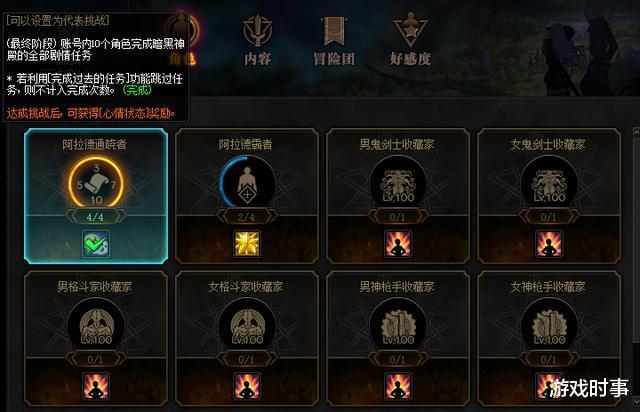This screenshot has width=640, height=412.
Task: Open the 内容 tab with sword emblem
Action: point(258,40)
